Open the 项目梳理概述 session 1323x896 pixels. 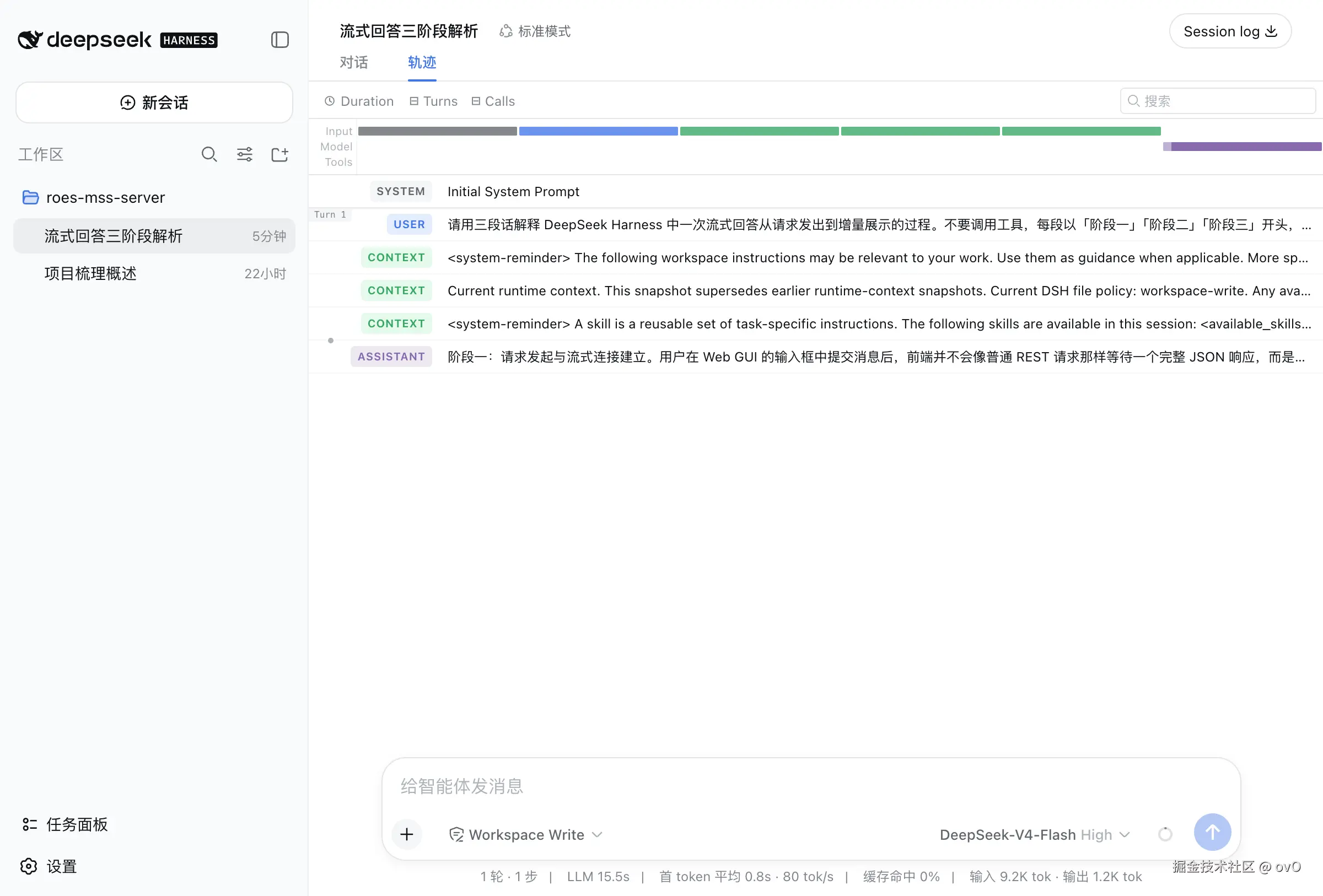click(x=154, y=274)
